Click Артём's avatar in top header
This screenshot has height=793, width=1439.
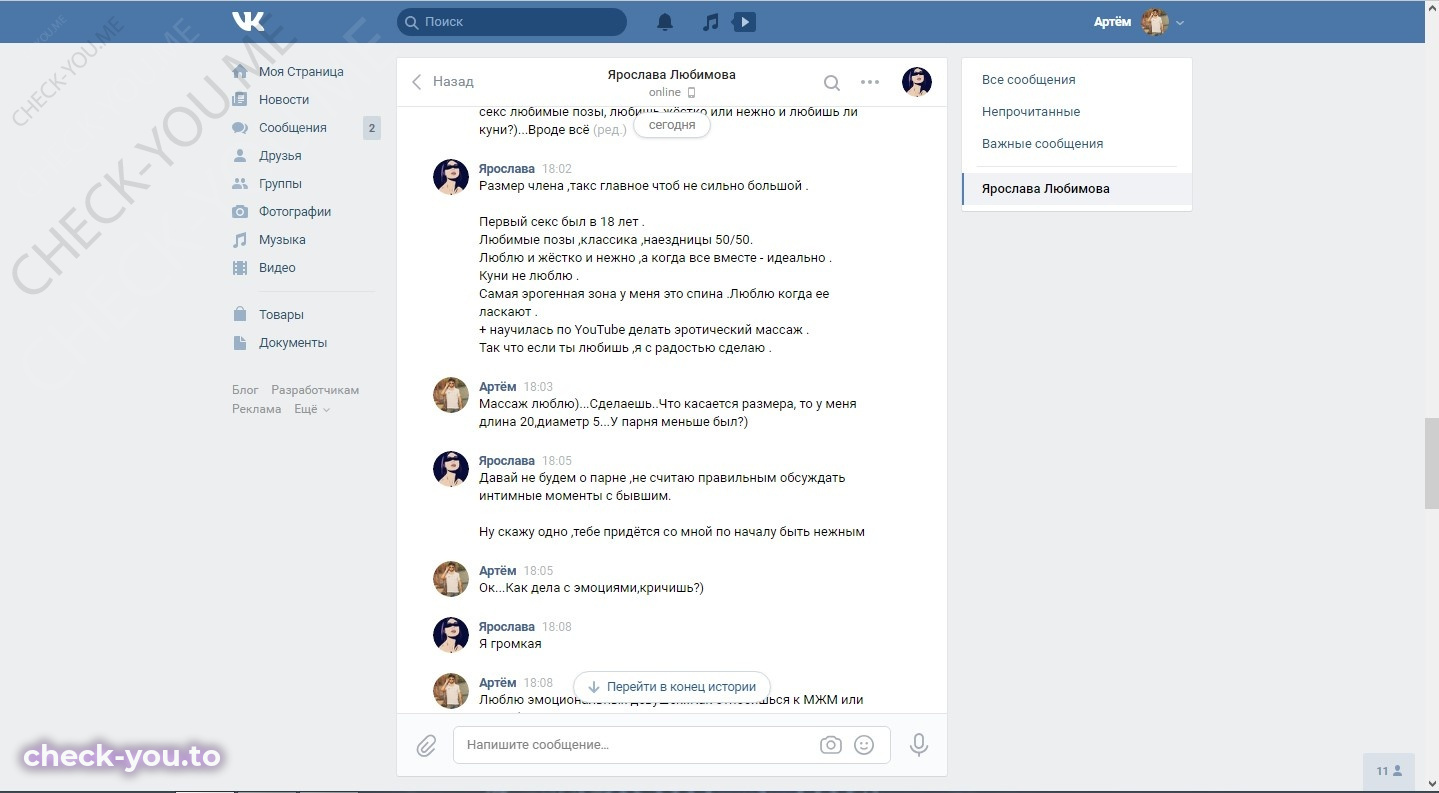point(1155,22)
